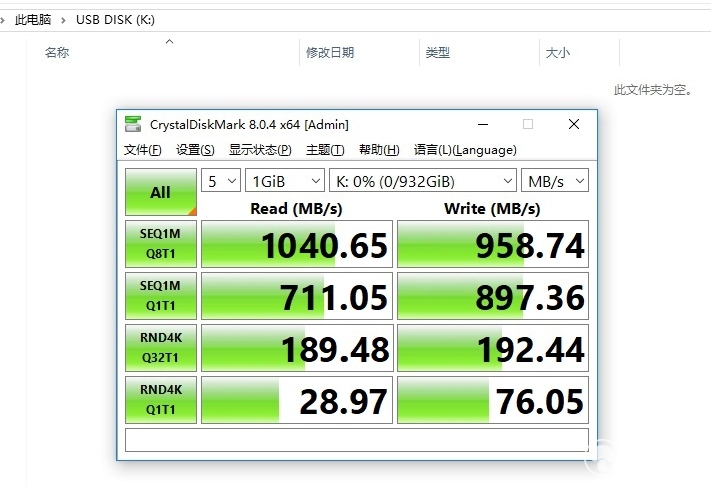This screenshot has height=486, width=711.
Task: Click the 28.97 random read result
Action: click(x=297, y=400)
